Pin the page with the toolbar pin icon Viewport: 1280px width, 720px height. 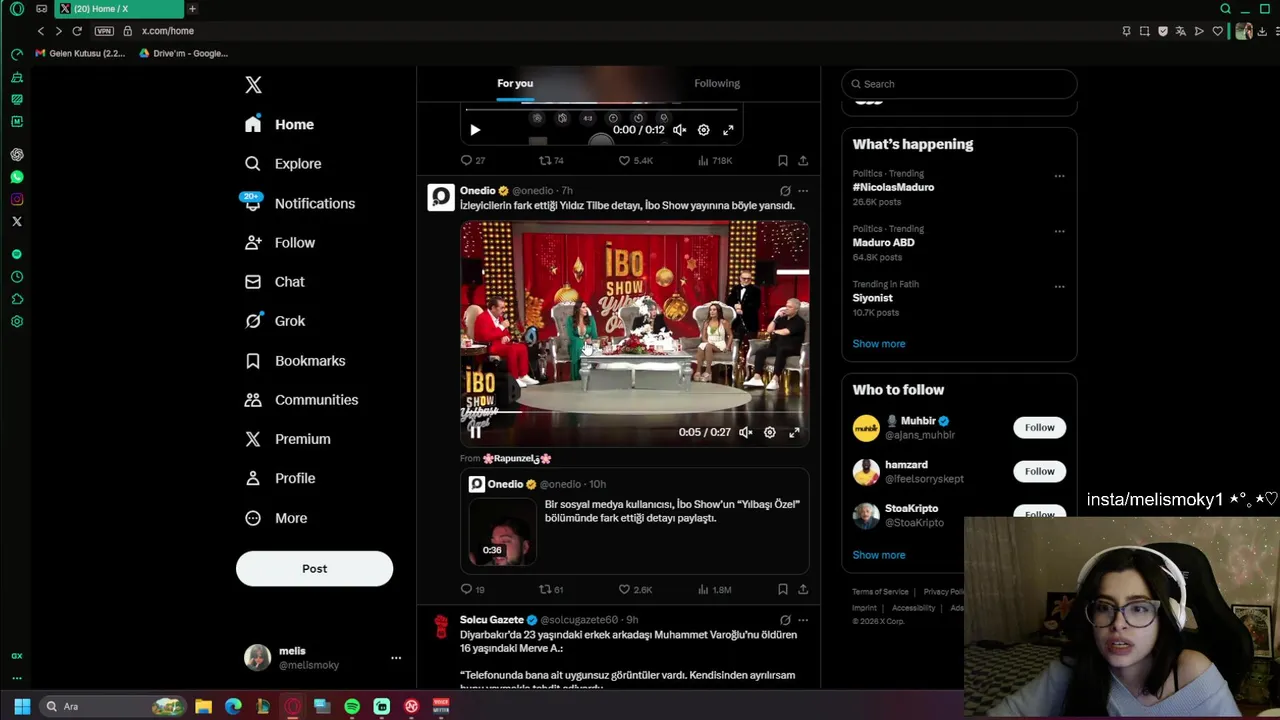click(x=1127, y=31)
